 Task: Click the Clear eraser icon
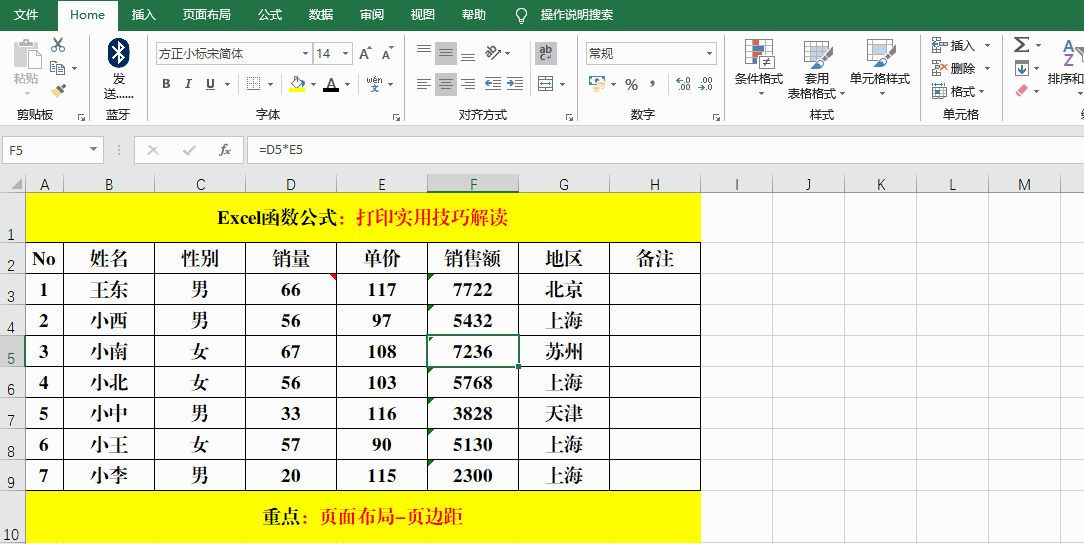[1021, 91]
